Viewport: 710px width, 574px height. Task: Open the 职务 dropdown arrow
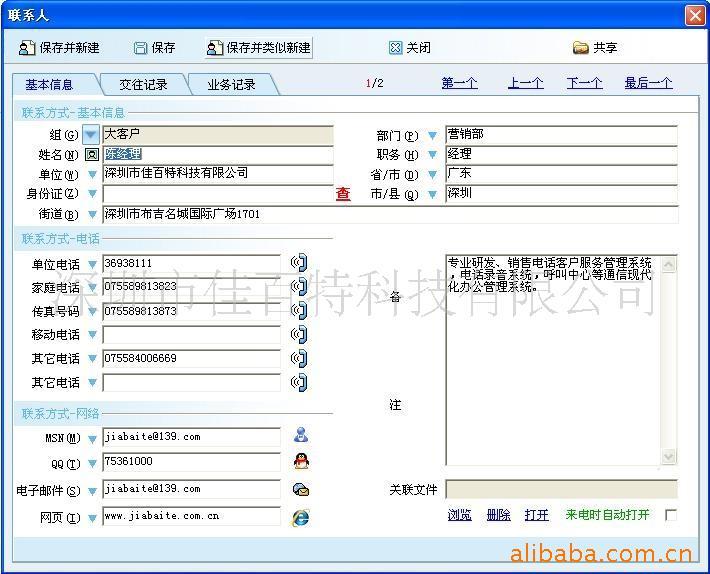pyautogui.click(x=432, y=154)
